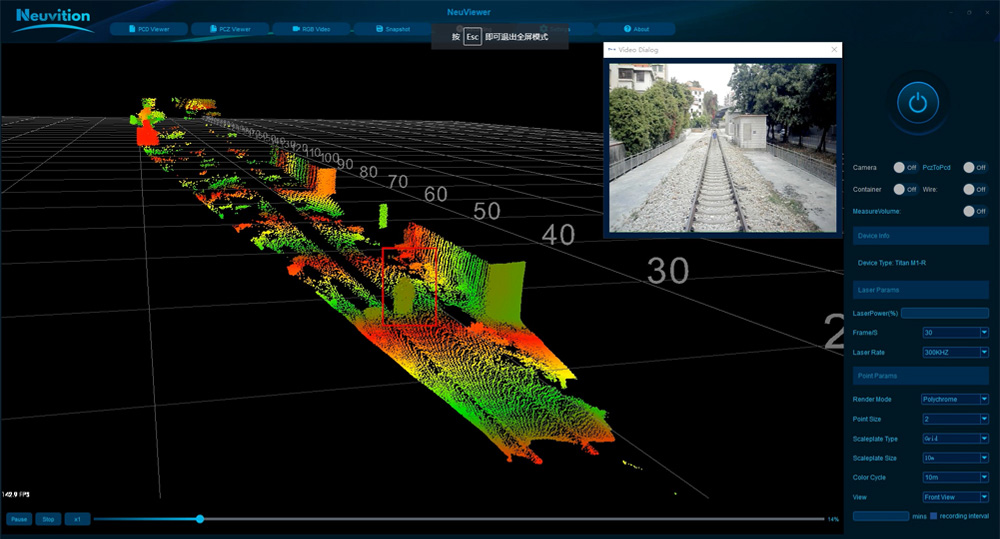Click the LaserPower(%) input field
The width and height of the screenshot is (1000, 539).
[945, 313]
